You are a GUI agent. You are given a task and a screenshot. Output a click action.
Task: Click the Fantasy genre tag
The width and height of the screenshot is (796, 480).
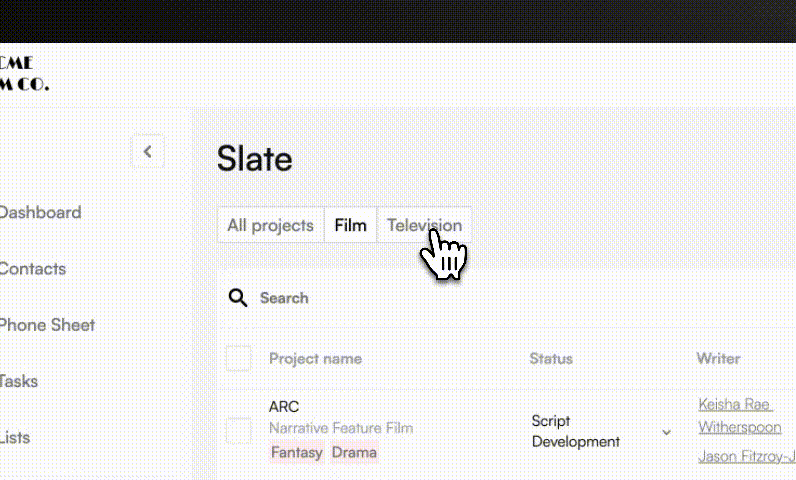point(297,452)
